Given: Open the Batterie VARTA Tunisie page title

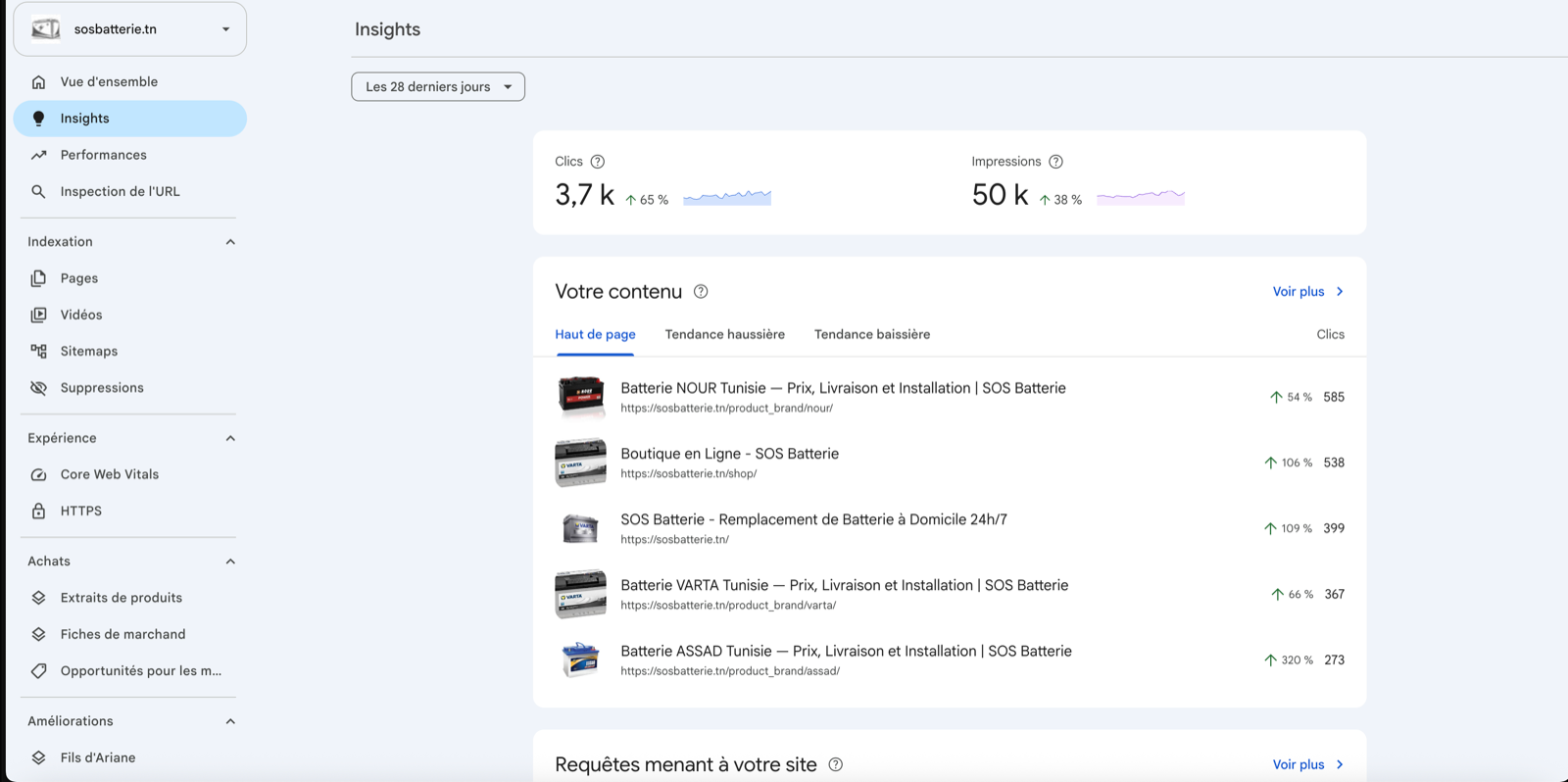Looking at the screenshot, I should pos(844,585).
